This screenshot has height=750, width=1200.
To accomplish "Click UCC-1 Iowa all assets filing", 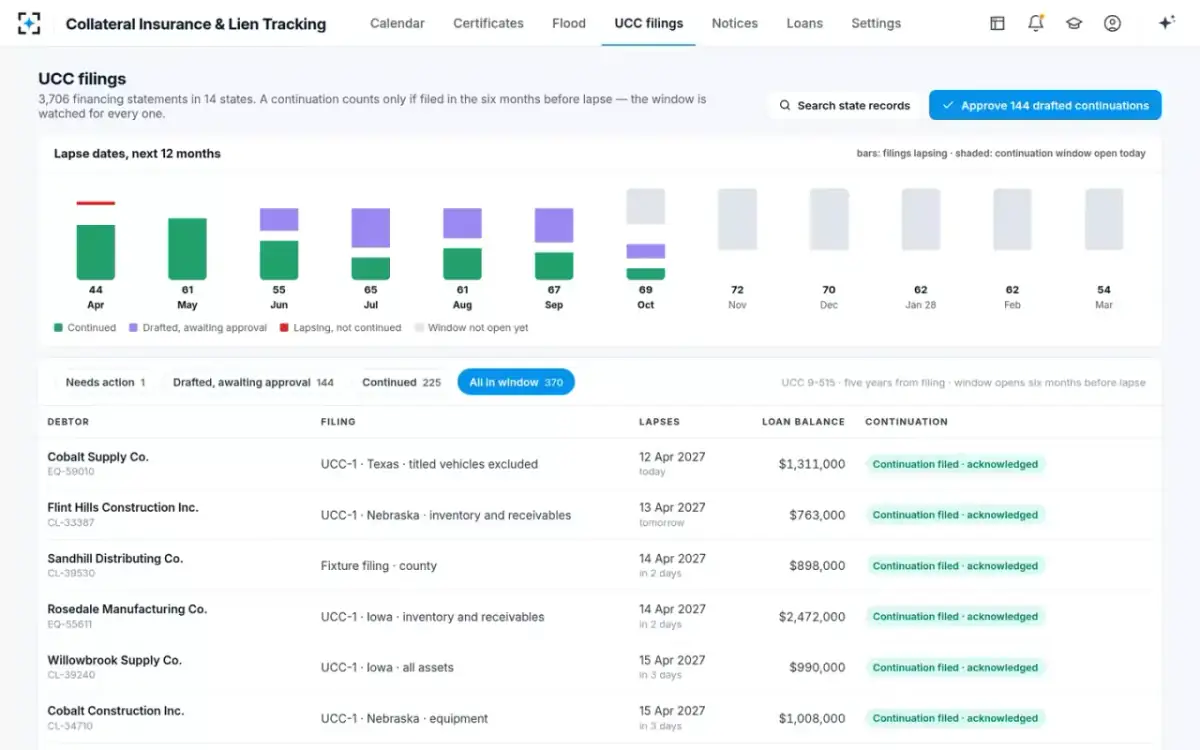I will pyautogui.click(x=387, y=667).
